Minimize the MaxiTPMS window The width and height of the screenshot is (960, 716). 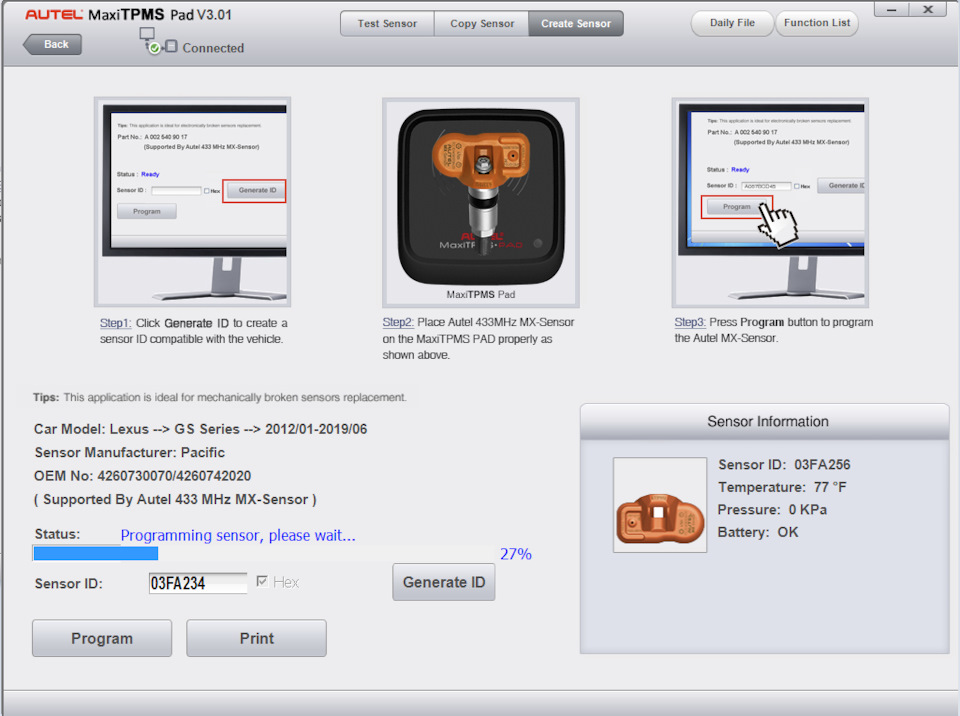(x=891, y=9)
